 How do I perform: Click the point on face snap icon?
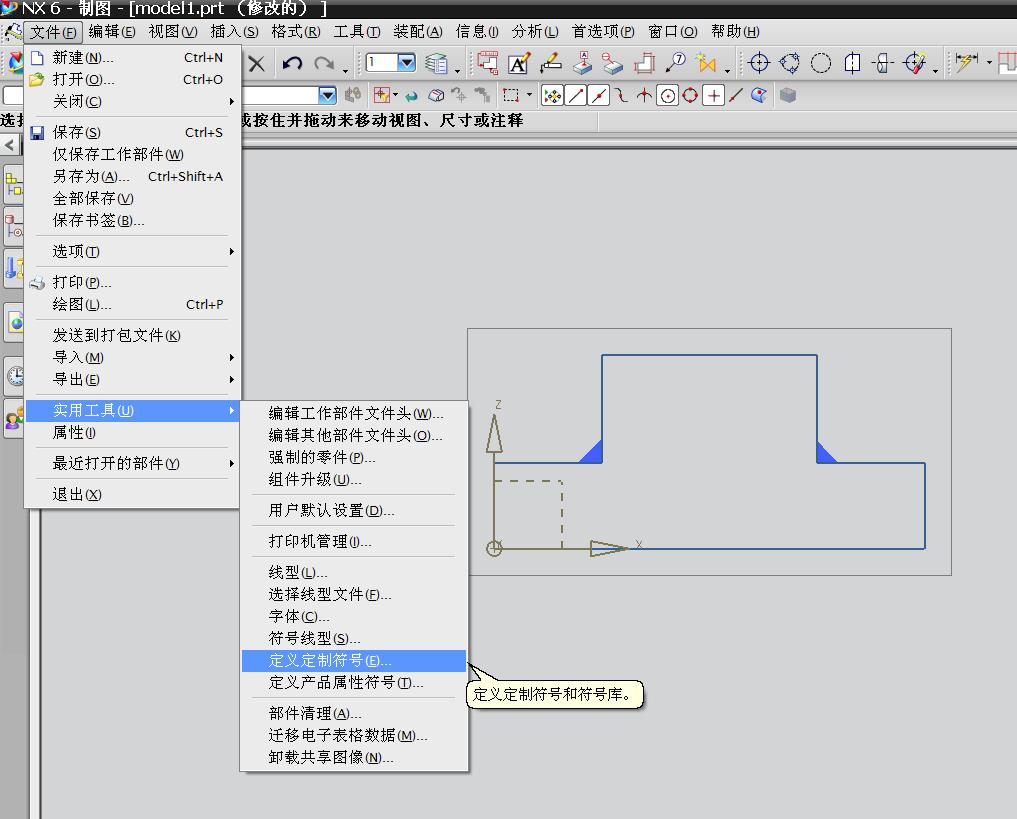759,96
